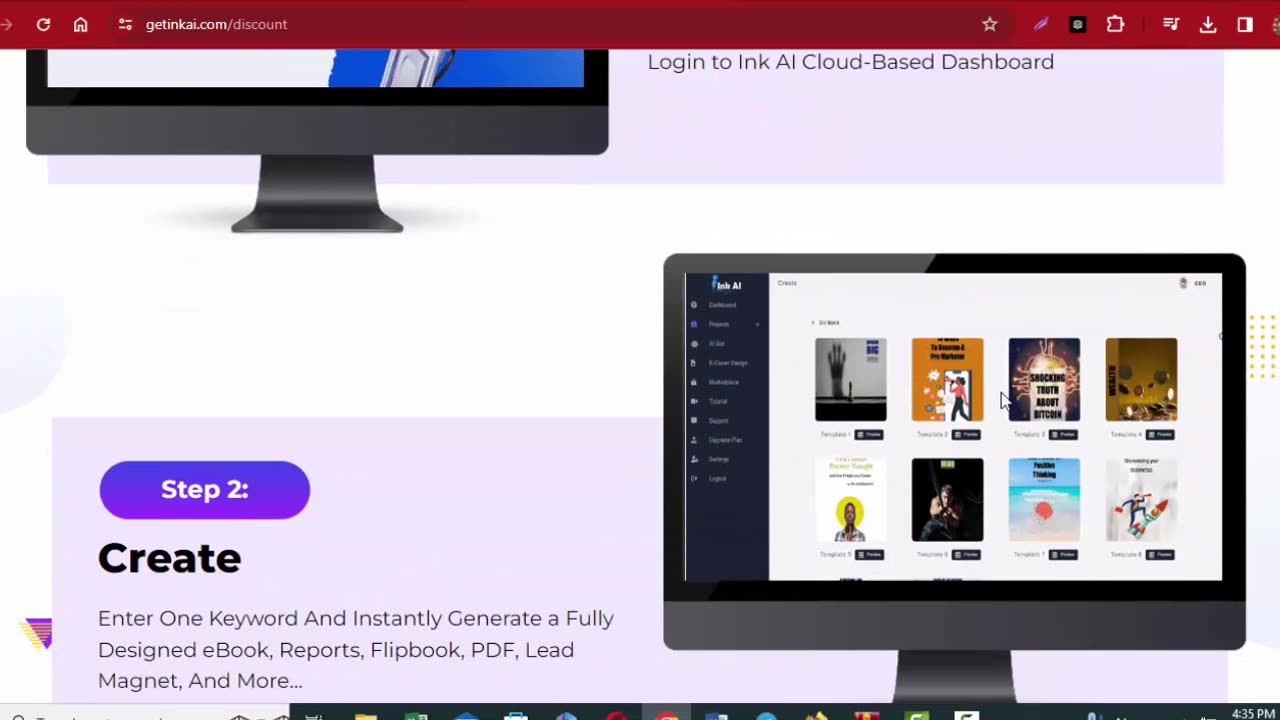Expand the Projects chevron in the sidebar
The image size is (1280, 720).
(x=757, y=324)
